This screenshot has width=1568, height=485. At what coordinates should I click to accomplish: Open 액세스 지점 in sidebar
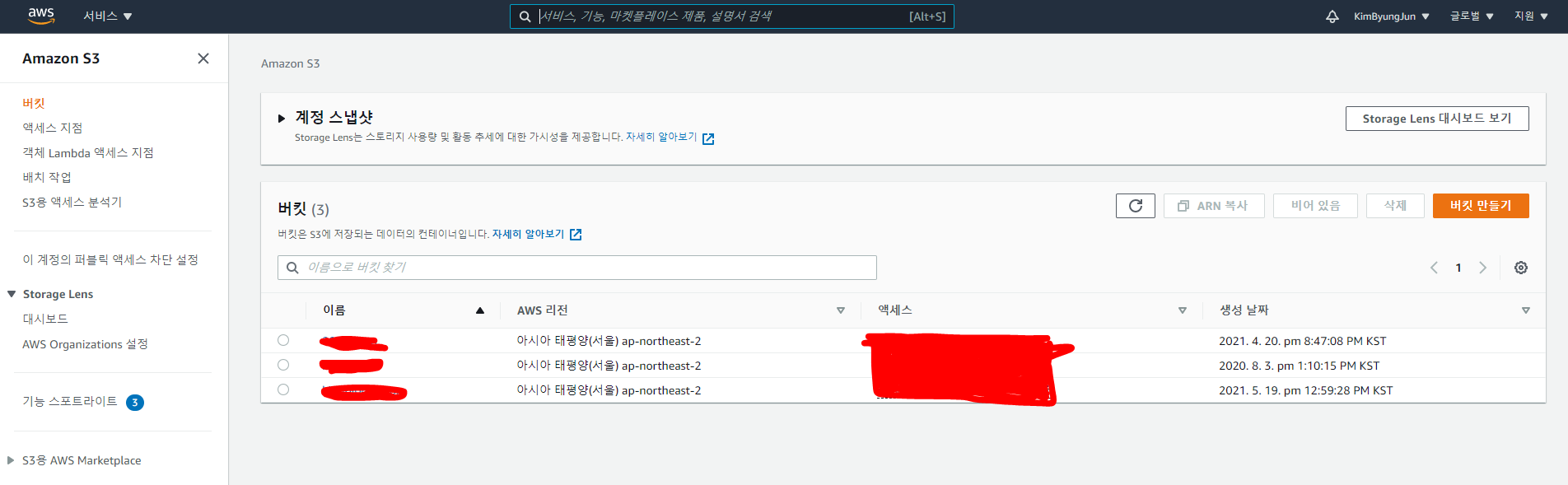(x=53, y=128)
